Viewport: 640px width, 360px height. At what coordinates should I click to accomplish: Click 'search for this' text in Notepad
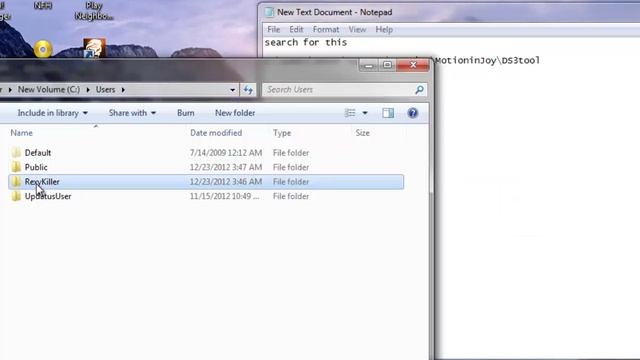306,42
